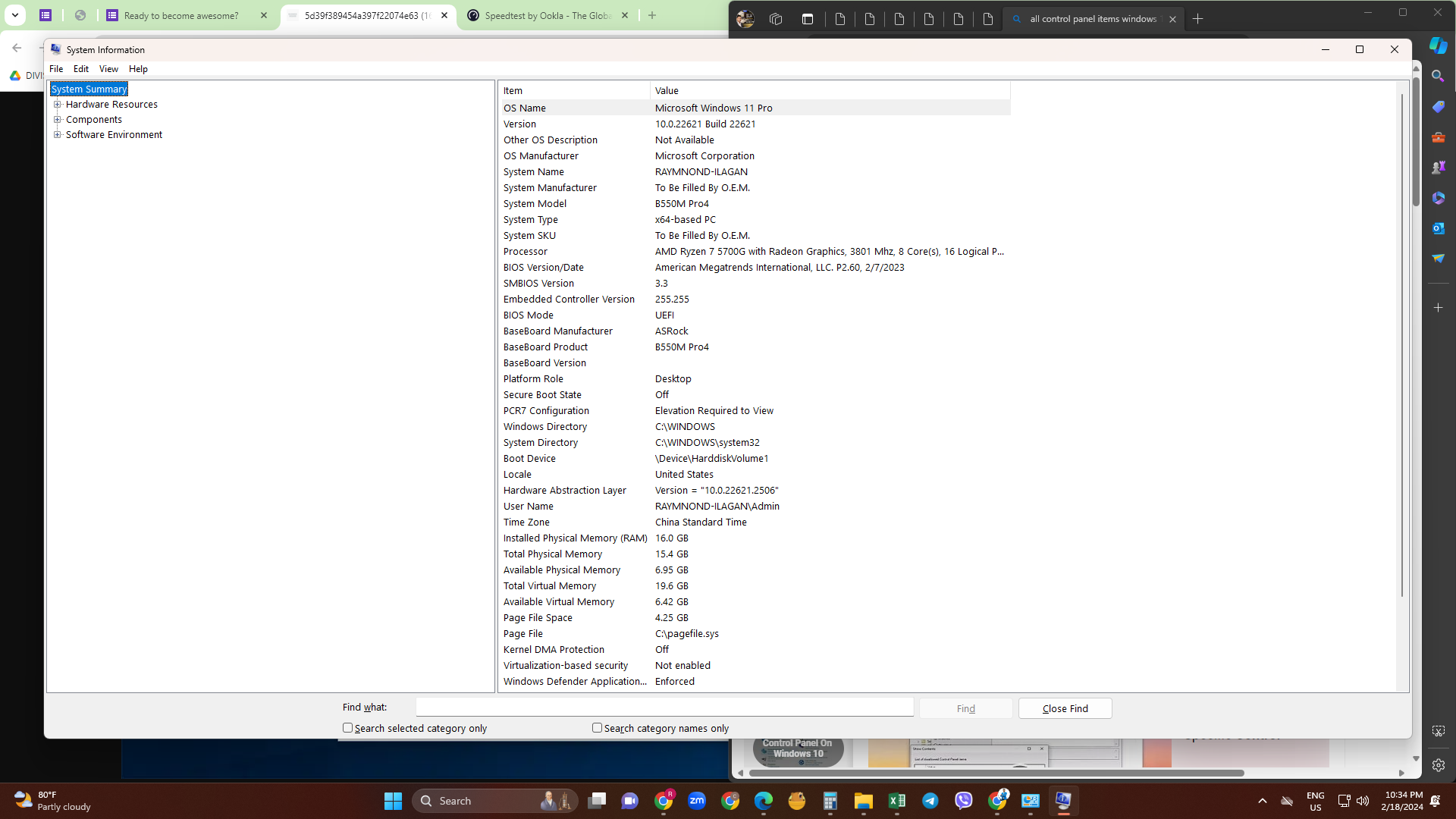Sort by the Value column header

(x=830, y=91)
